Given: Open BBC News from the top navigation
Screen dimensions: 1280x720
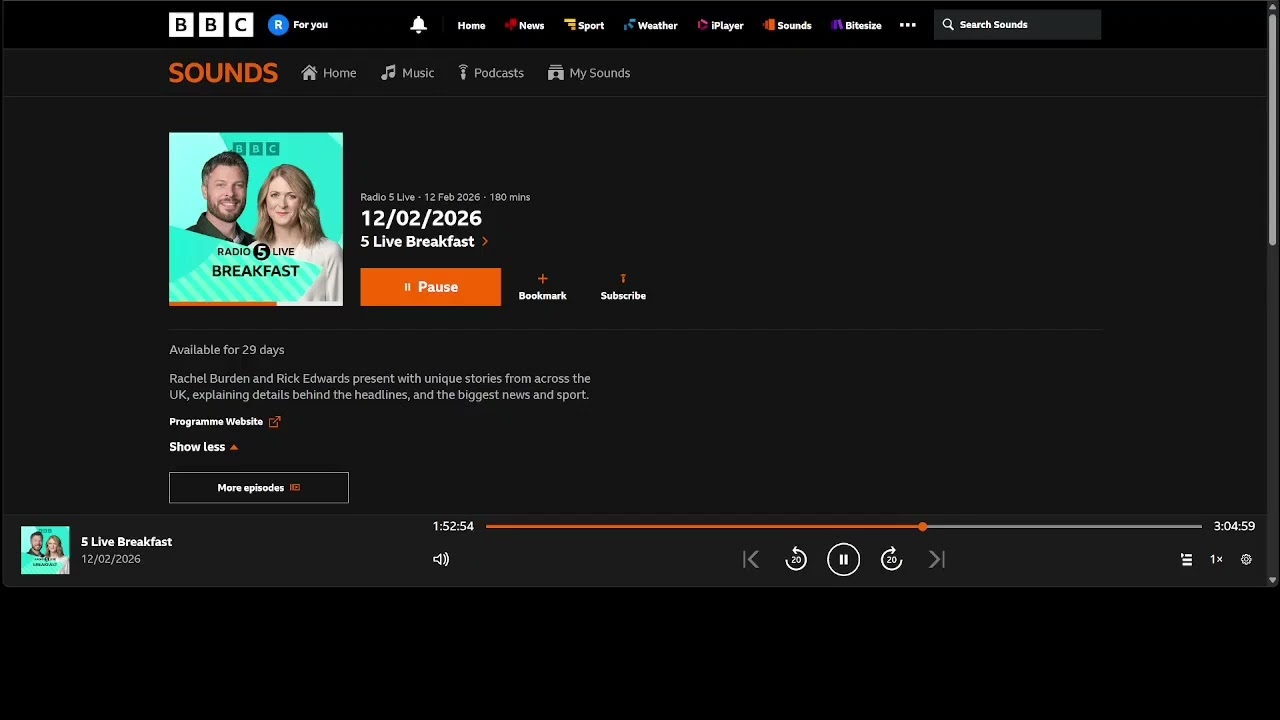Looking at the screenshot, I should [x=524, y=25].
